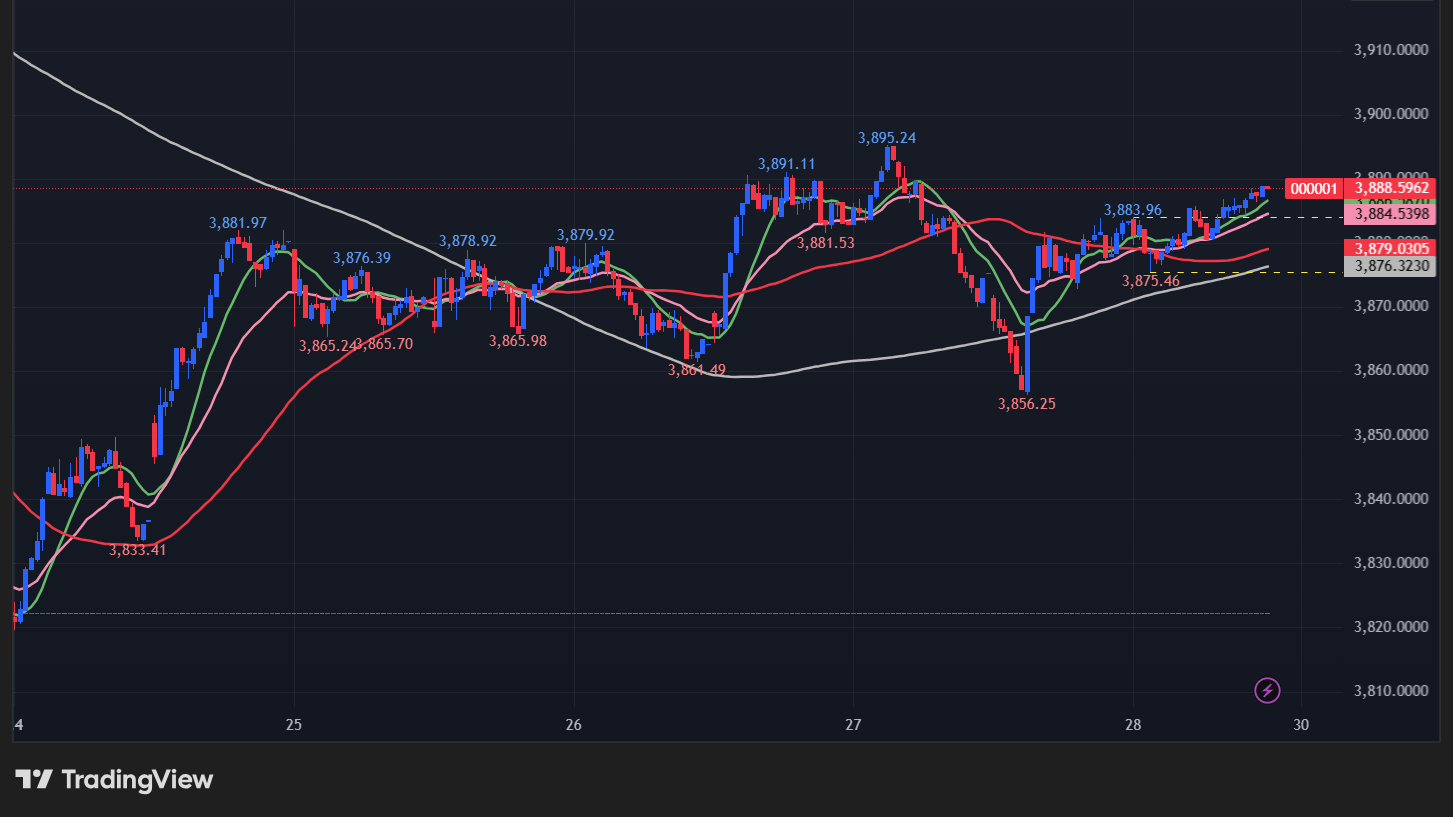
Task: Select date 25 on time axis
Action: tap(294, 724)
